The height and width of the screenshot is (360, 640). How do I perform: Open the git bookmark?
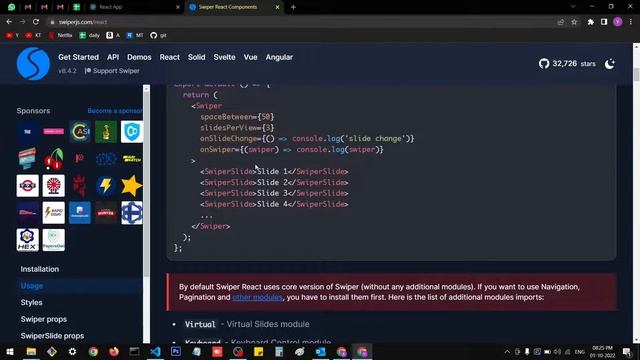click(x=158, y=36)
